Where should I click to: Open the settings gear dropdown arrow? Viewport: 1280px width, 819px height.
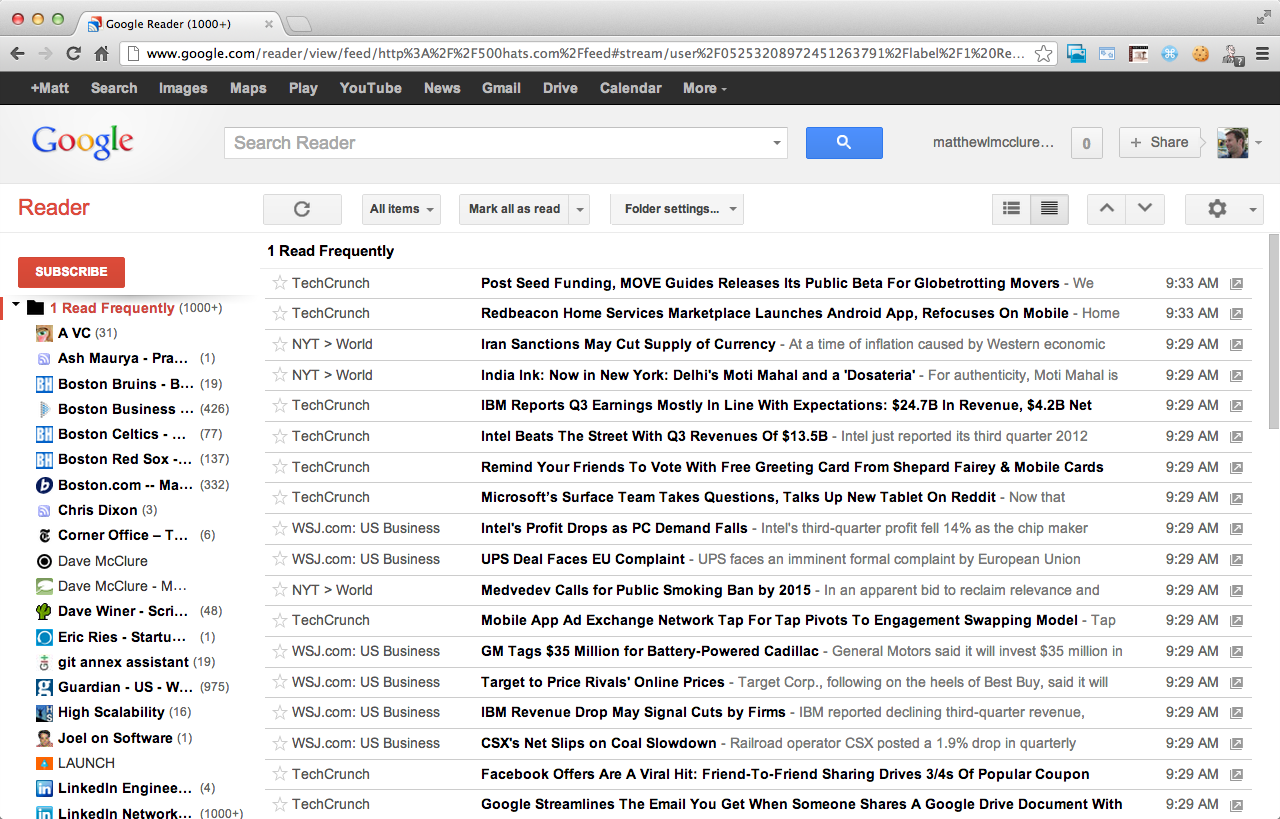click(1253, 210)
